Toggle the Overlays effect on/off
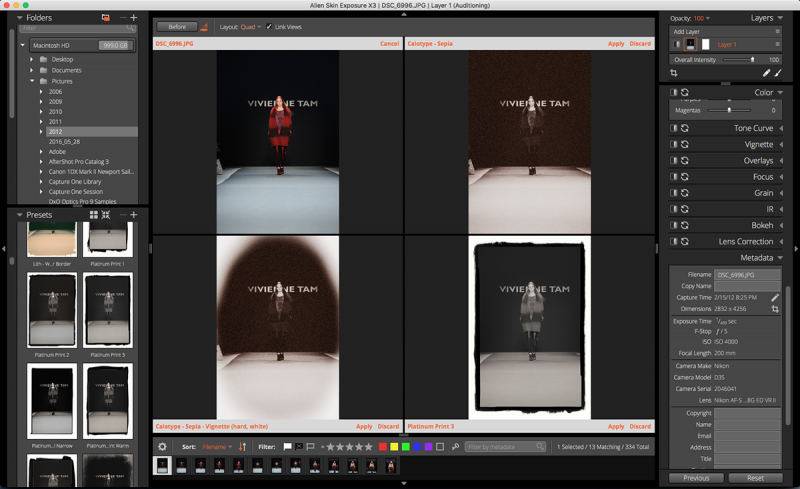The image size is (800, 489). [673, 160]
